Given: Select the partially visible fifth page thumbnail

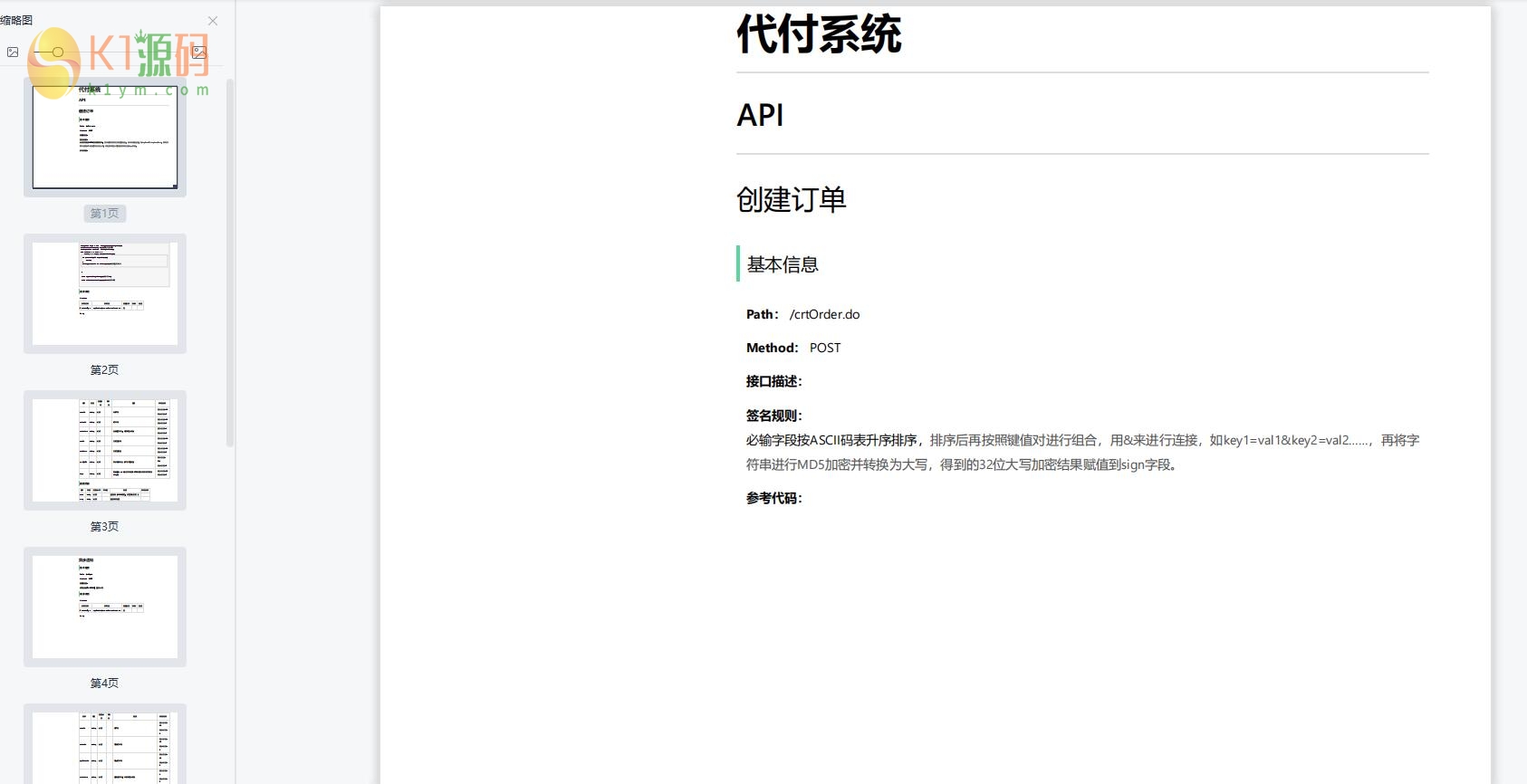Looking at the screenshot, I should point(105,745).
